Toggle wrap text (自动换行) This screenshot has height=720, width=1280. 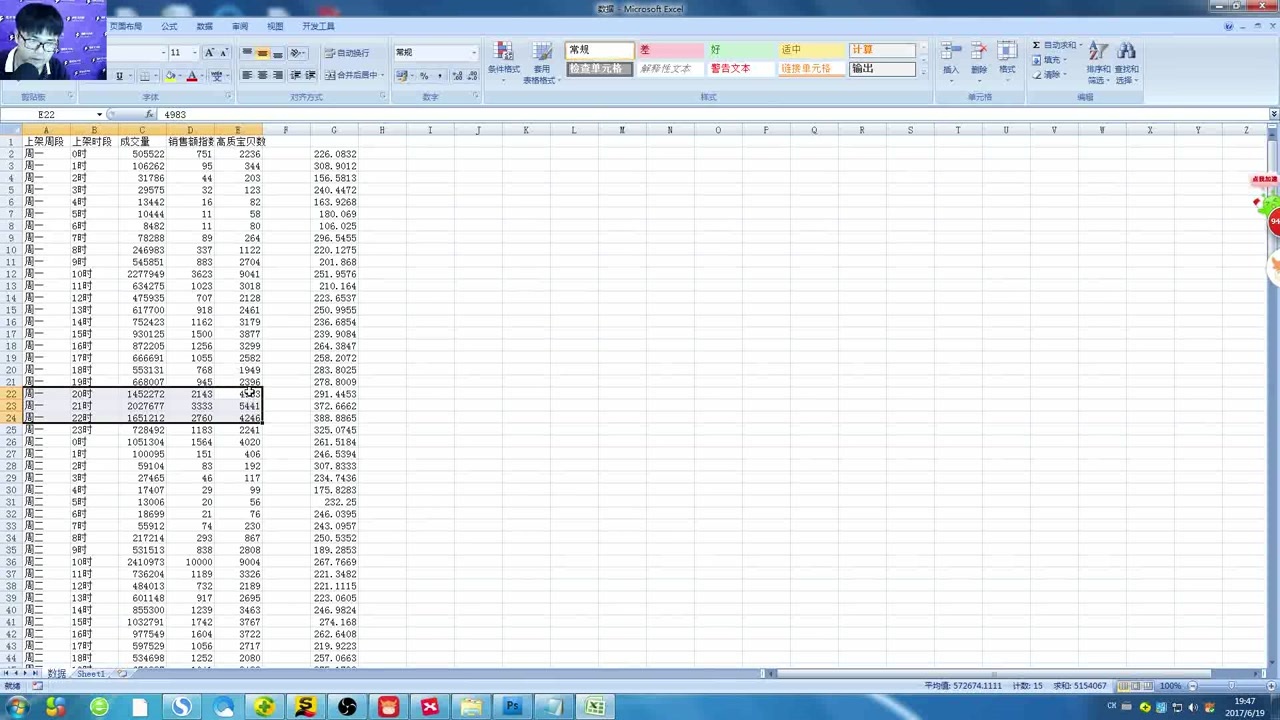[x=347, y=53]
